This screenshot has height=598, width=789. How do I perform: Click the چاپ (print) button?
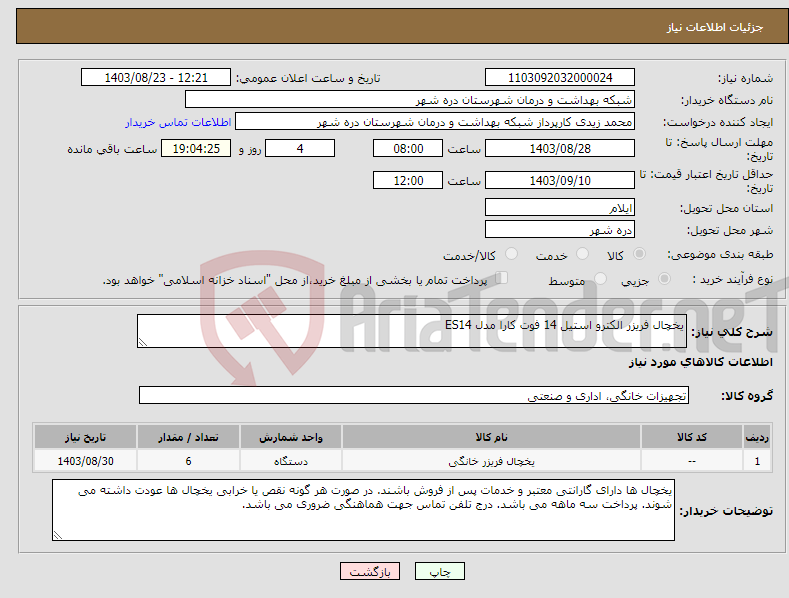pos(439,571)
